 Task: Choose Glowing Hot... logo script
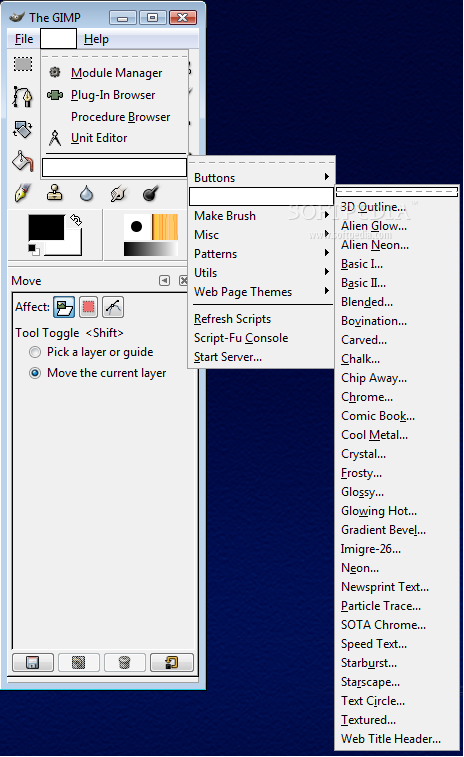coord(397,511)
